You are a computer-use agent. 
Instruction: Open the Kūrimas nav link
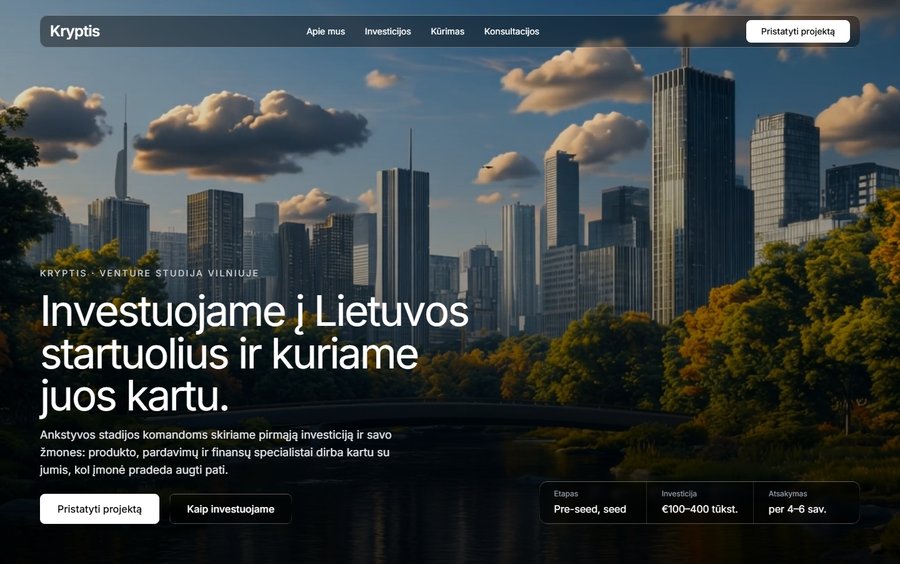447,32
